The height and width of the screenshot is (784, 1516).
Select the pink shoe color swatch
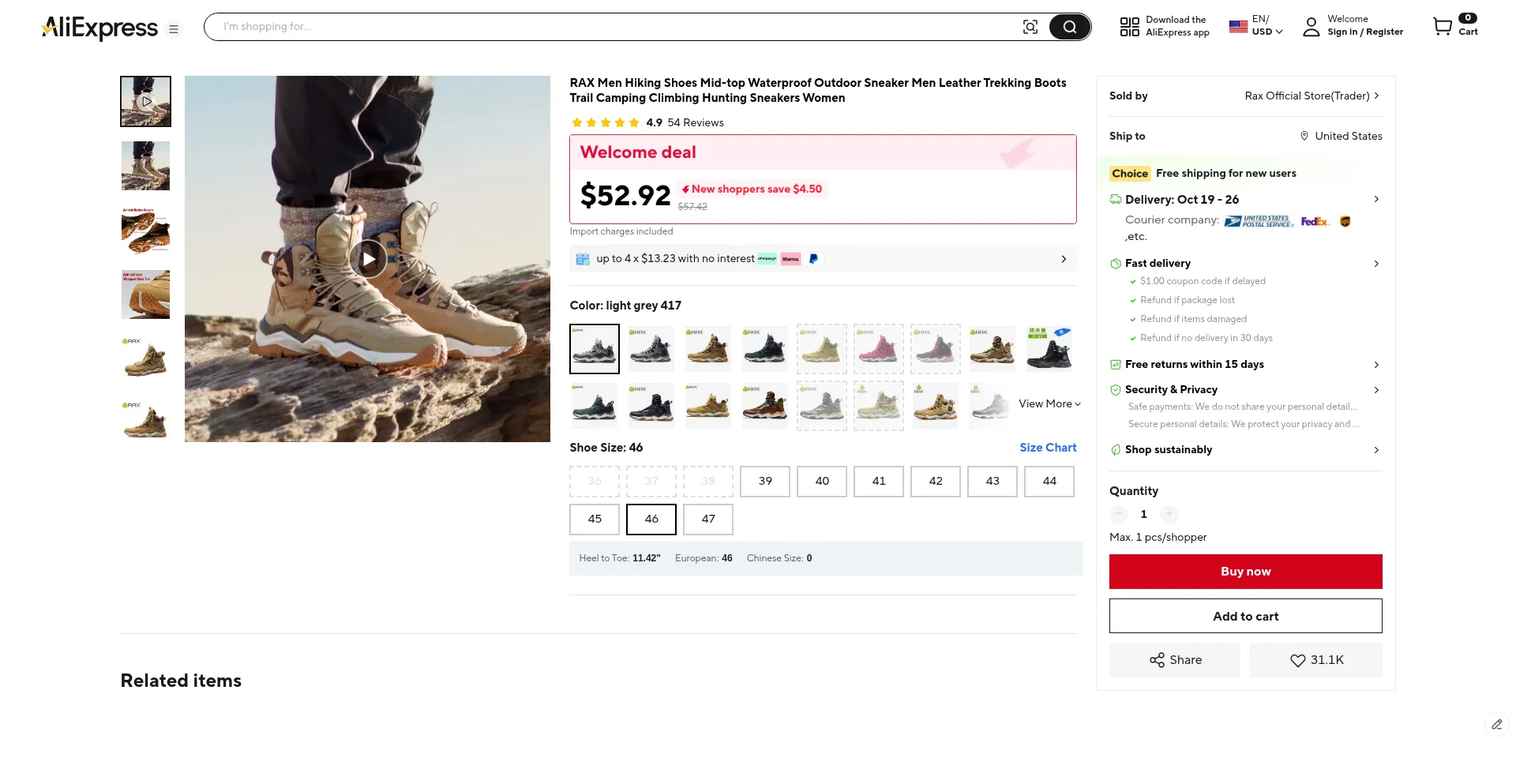[879, 348]
